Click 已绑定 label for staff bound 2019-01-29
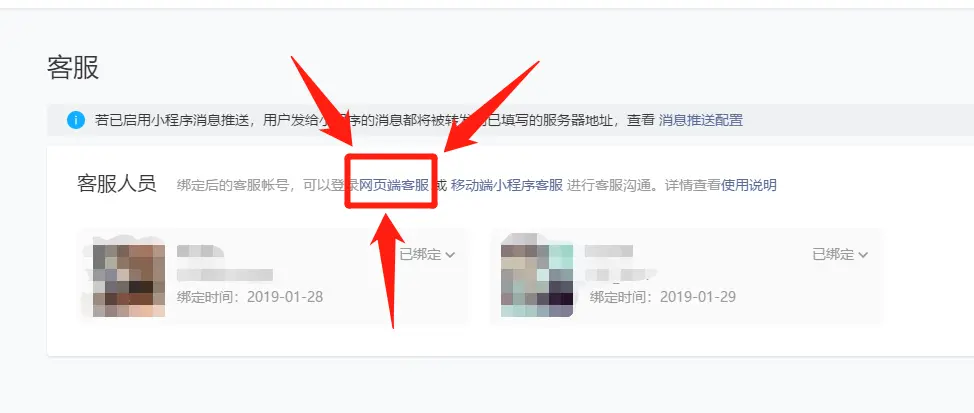The image size is (974, 413). [833, 255]
